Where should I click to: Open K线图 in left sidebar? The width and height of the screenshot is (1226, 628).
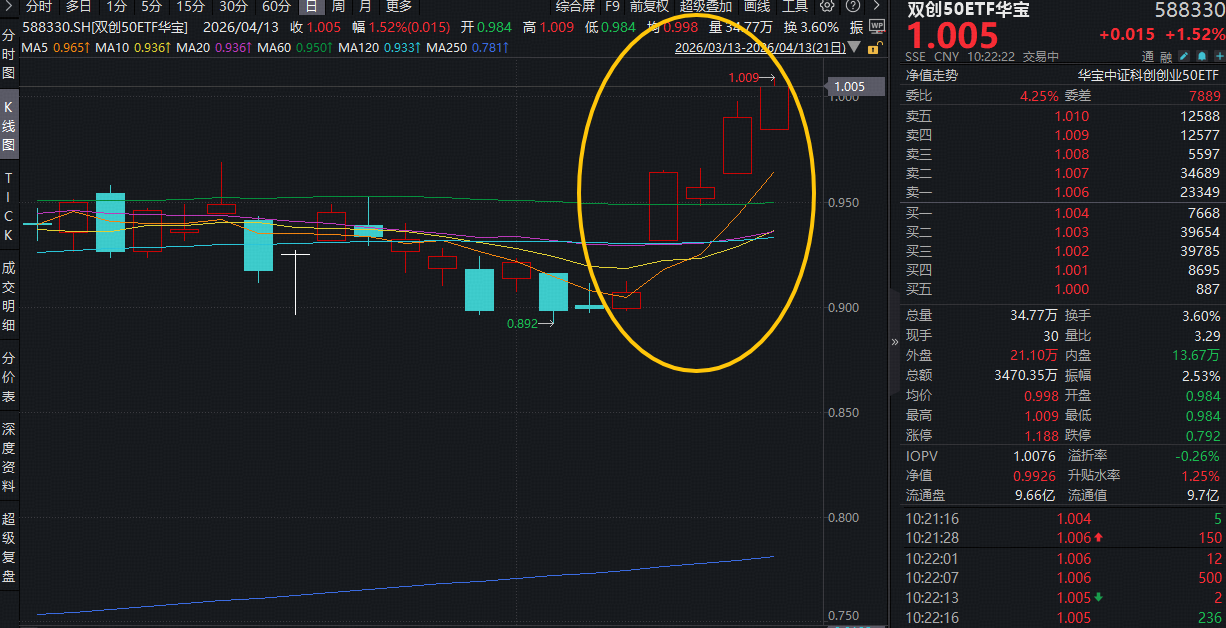click(x=8, y=125)
